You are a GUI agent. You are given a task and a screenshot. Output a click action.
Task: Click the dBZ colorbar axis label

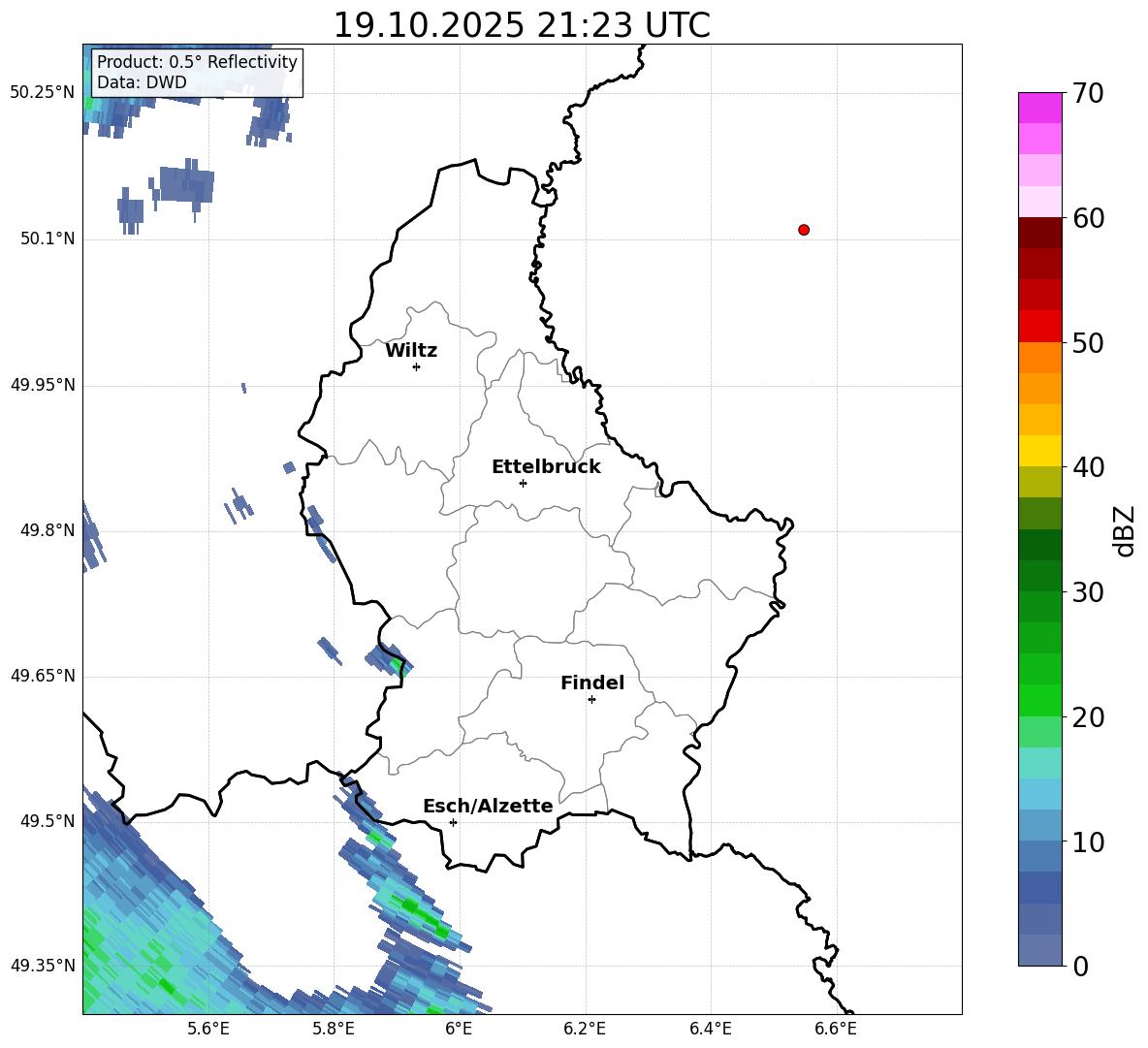pos(1124,531)
